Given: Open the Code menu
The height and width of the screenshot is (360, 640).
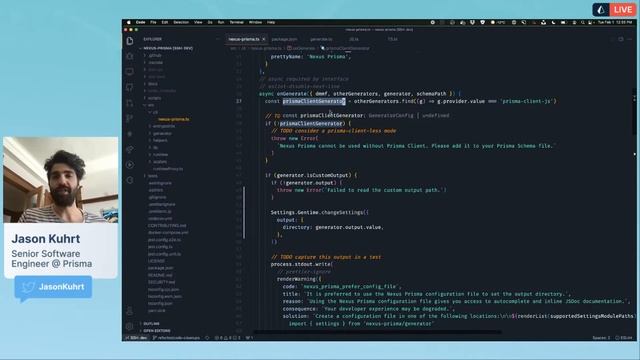Looking at the screenshot, I should click(140, 22).
